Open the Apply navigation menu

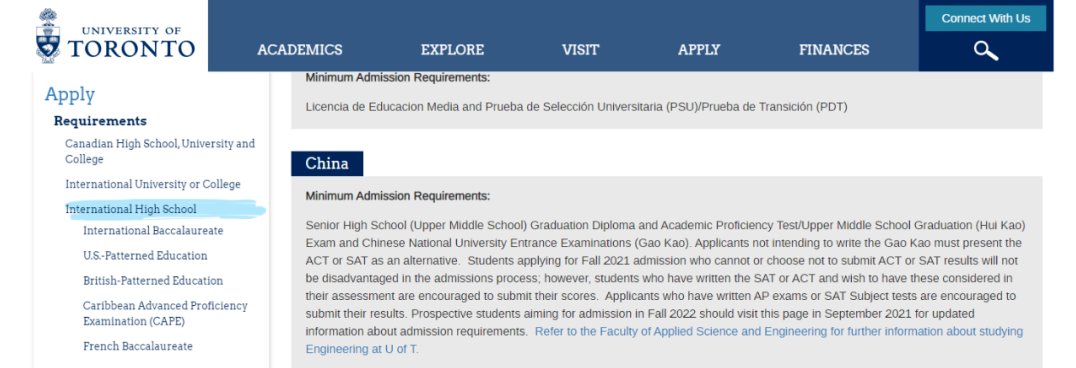point(699,49)
